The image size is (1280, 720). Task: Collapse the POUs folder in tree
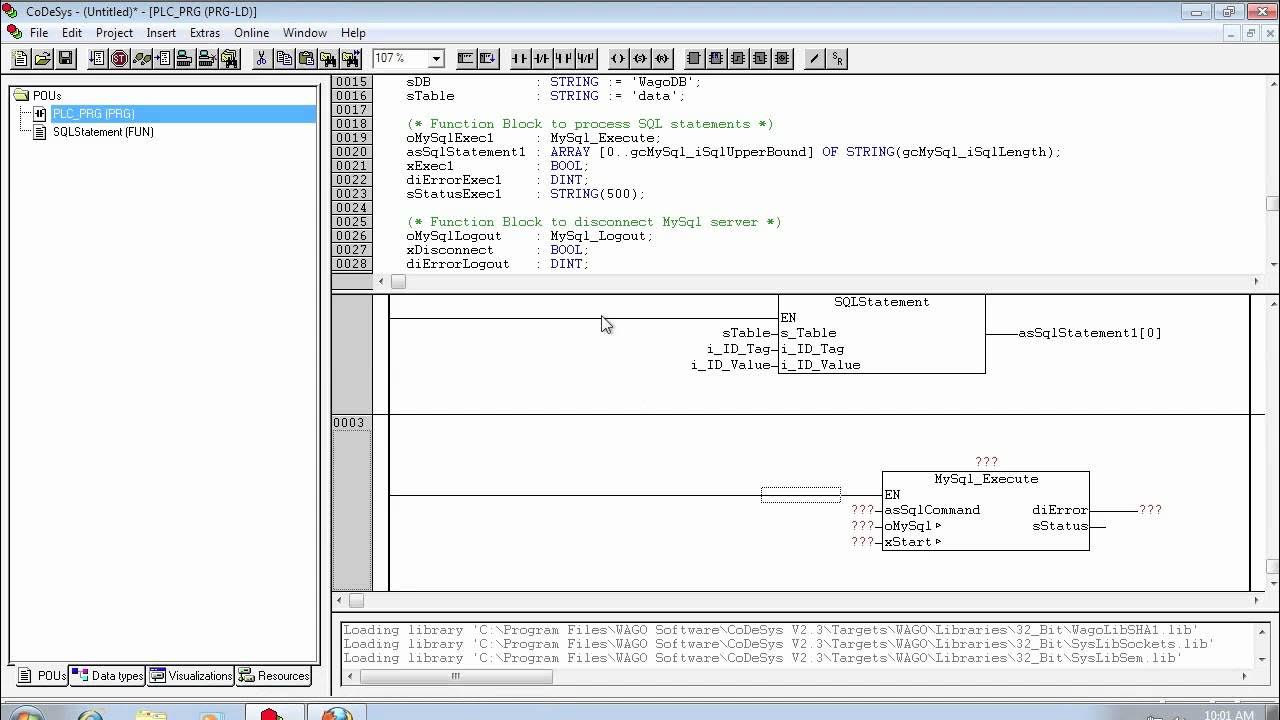(x=21, y=96)
